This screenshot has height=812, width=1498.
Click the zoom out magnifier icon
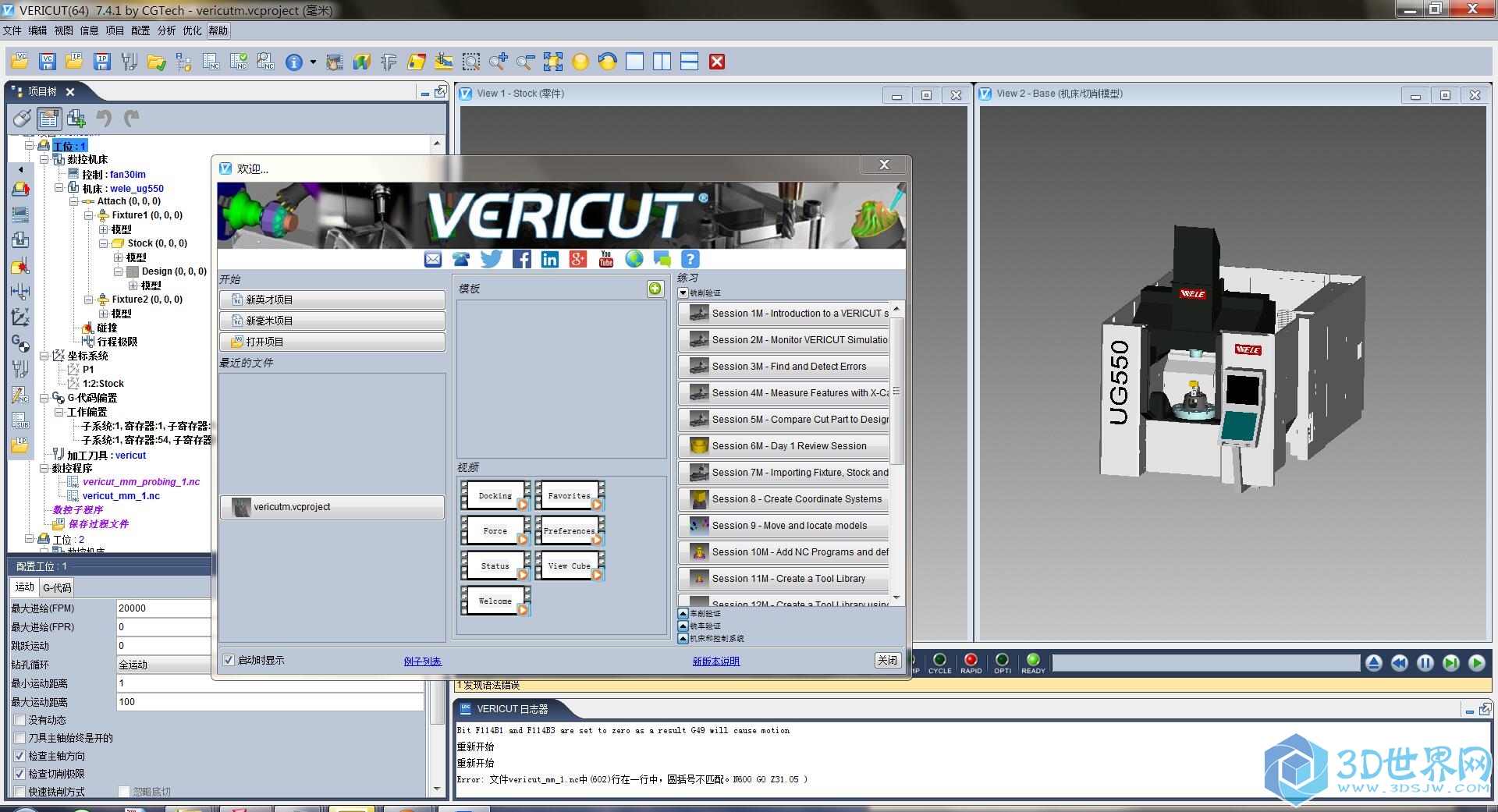click(526, 62)
